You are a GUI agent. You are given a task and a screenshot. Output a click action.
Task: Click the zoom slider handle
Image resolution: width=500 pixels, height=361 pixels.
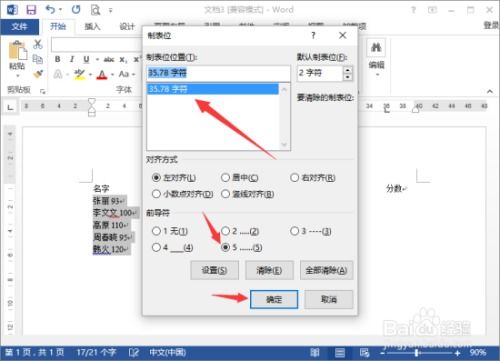click(x=417, y=353)
